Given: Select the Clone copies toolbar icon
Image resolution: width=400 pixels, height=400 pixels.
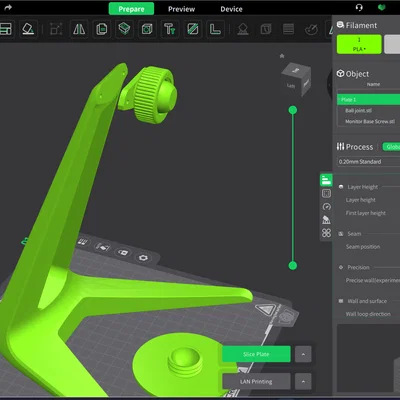Looking at the screenshot, I should (101, 29).
